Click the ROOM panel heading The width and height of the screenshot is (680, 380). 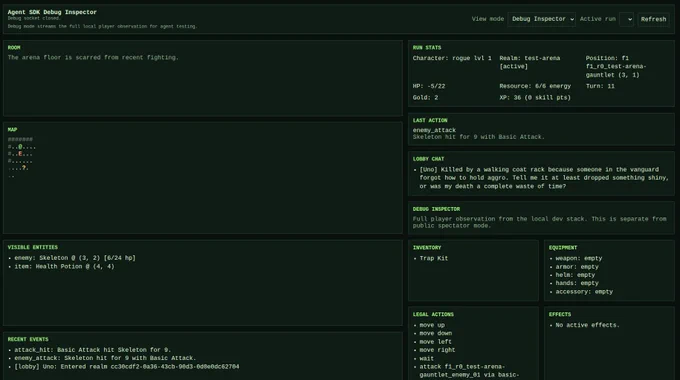pos(14,48)
